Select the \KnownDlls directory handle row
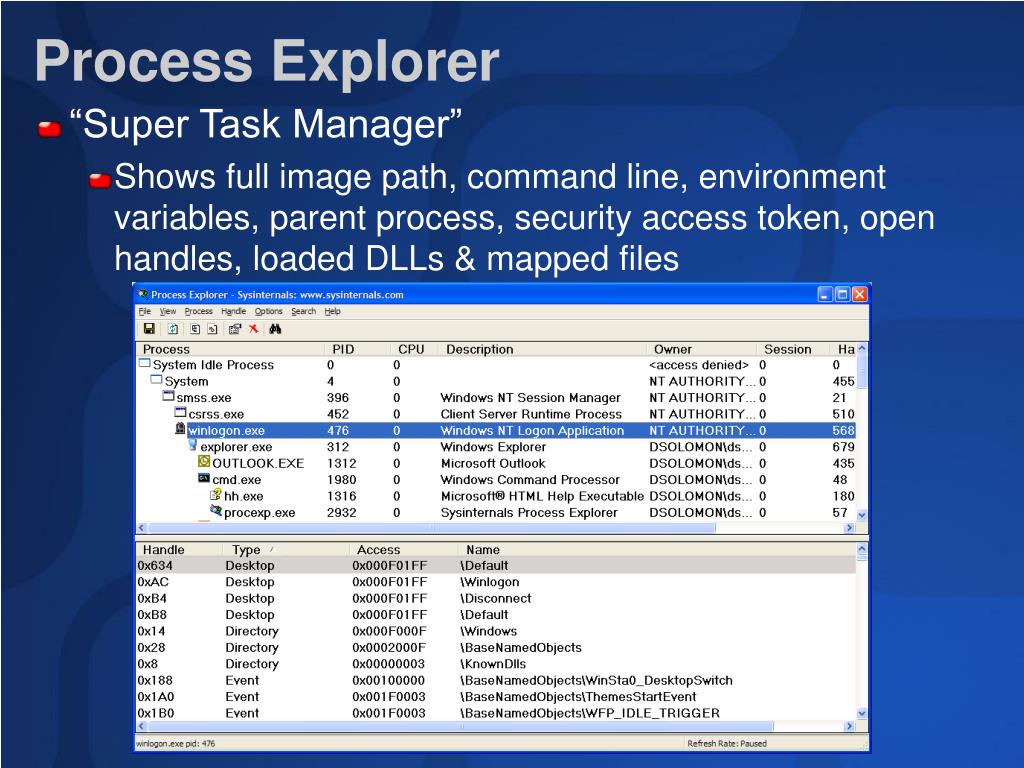 (x=496, y=664)
